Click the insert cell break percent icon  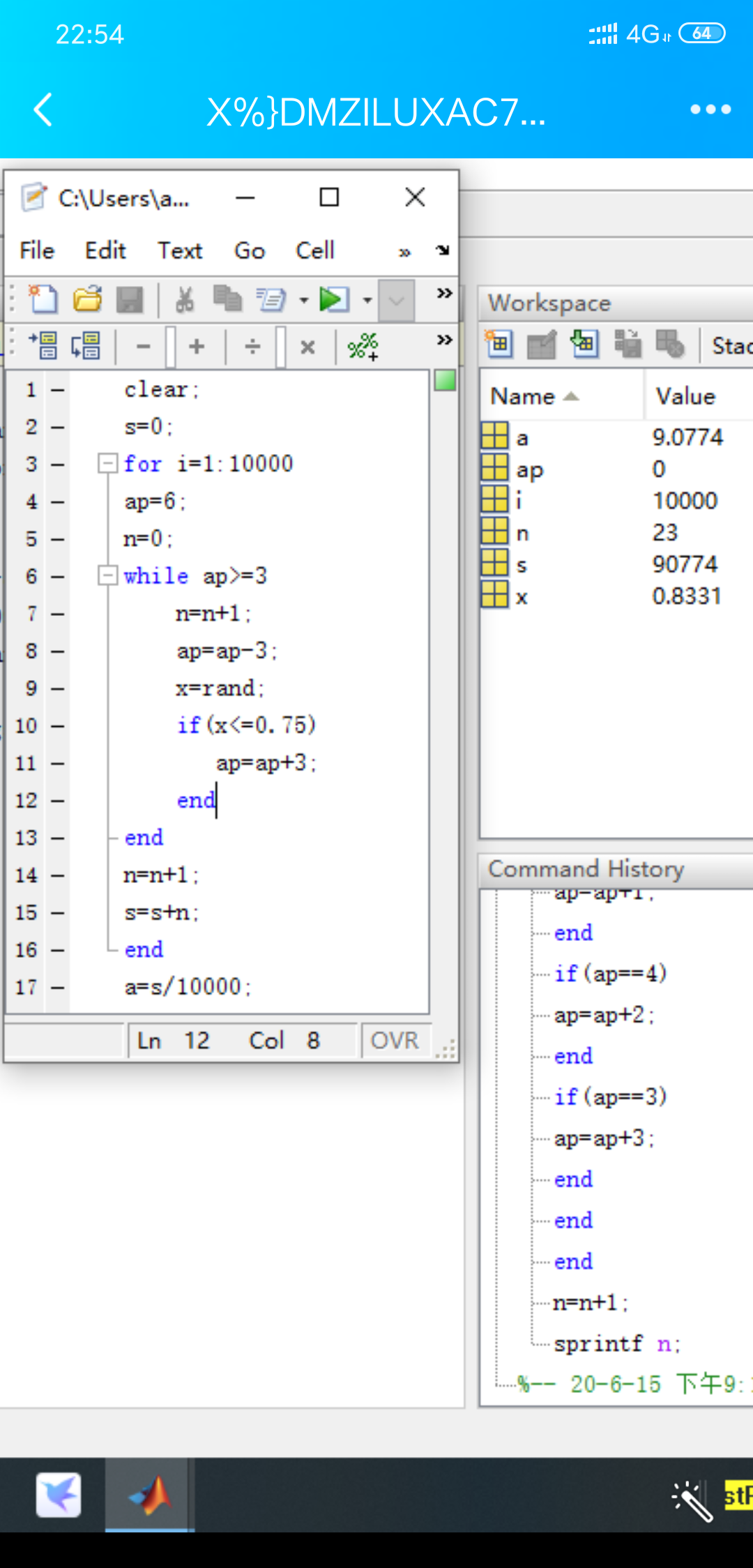point(363,346)
